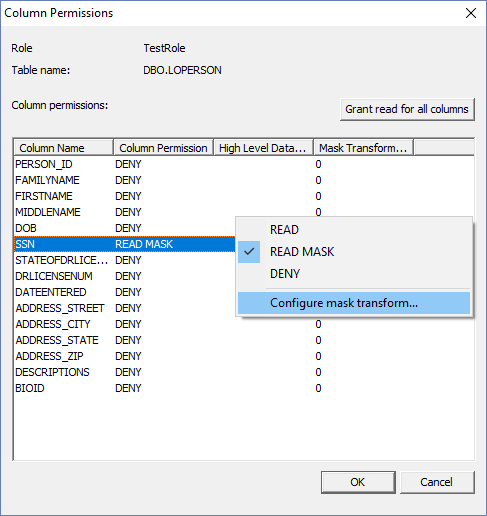The height and width of the screenshot is (516, 487).
Task: Select the PERSON_ID row
Action: pyautogui.click(x=244, y=164)
